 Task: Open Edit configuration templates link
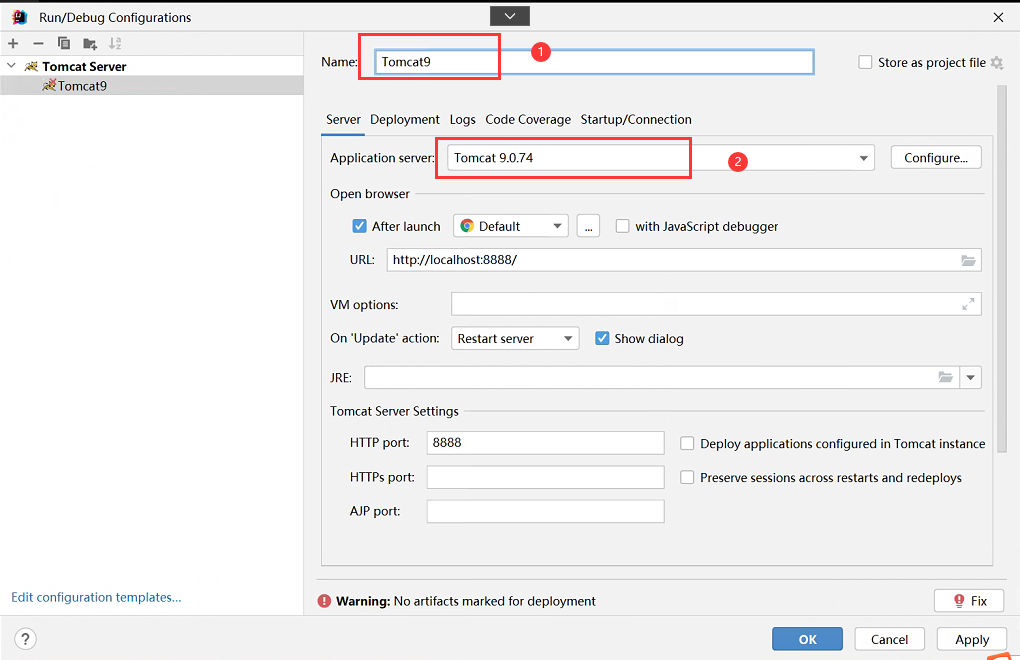click(96, 597)
